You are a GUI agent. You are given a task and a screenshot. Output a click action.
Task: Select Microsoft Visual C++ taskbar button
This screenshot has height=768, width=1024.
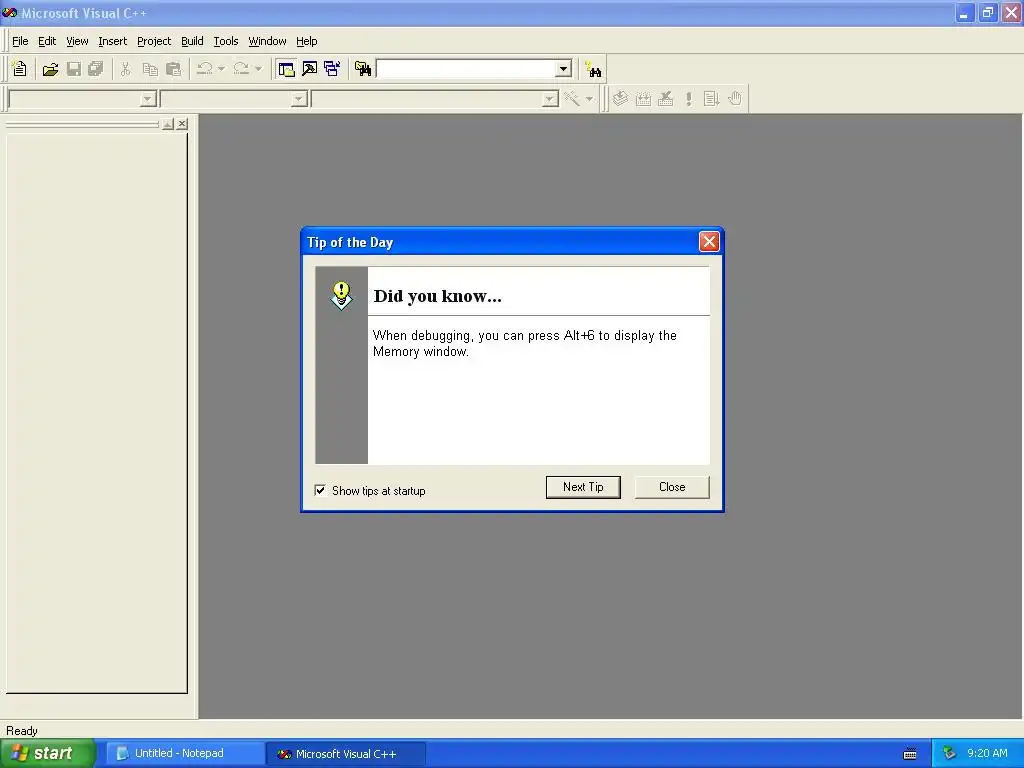point(346,754)
